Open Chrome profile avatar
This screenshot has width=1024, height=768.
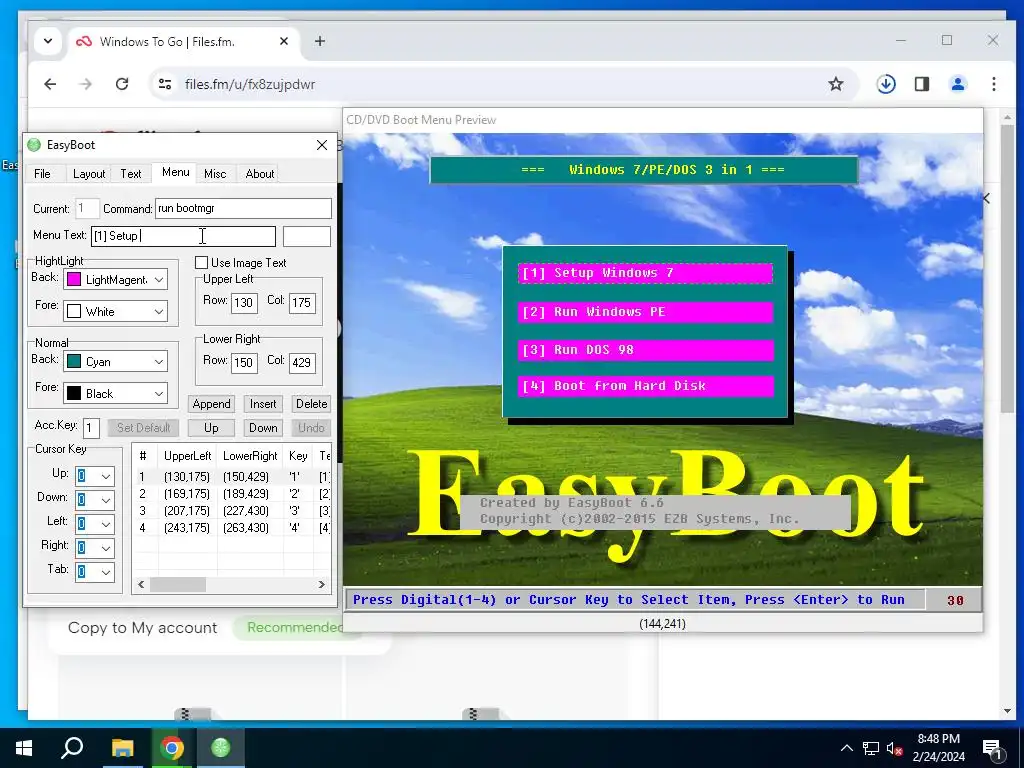(957, 84)
